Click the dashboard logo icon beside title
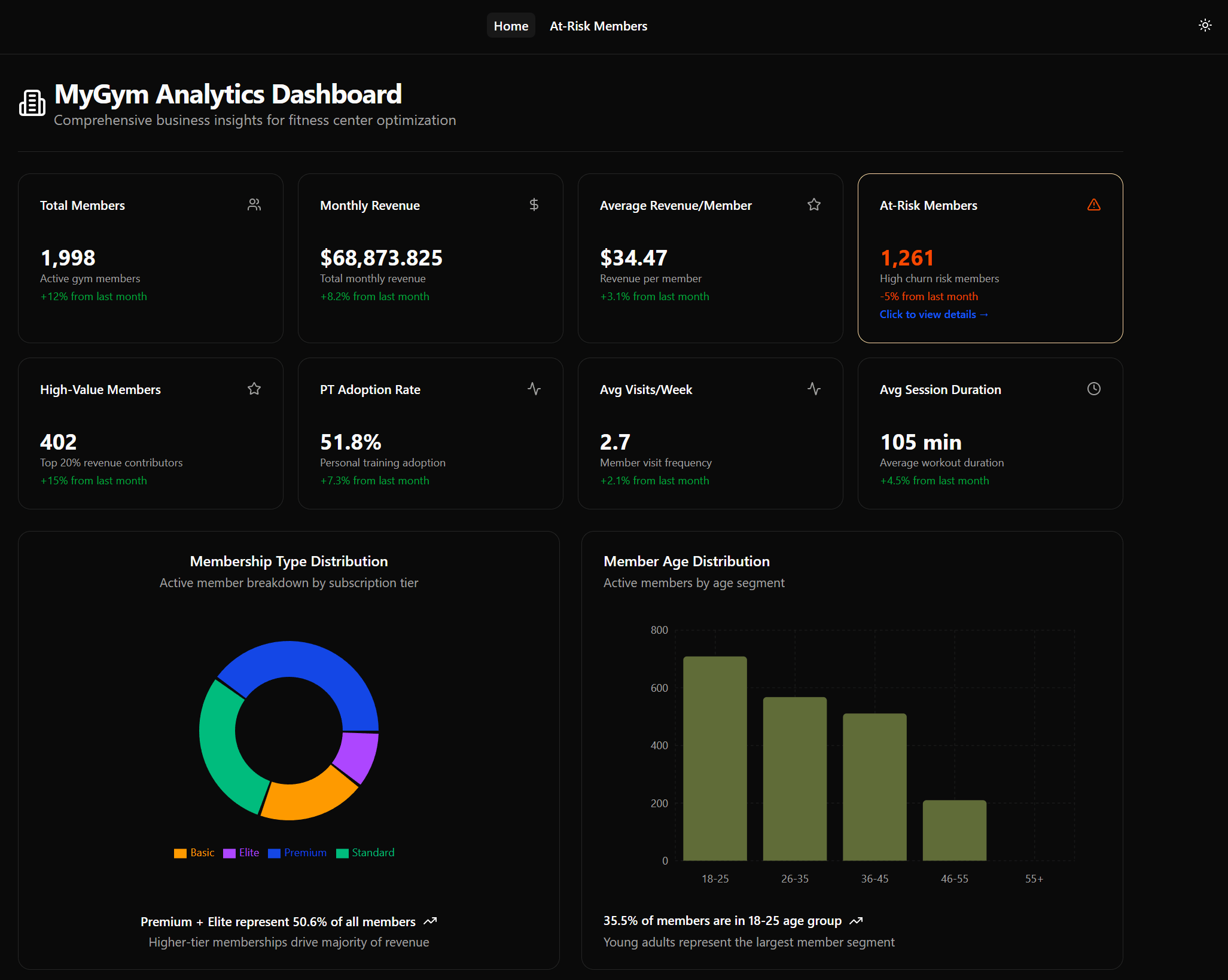The width and height of the screenshot is (1228, 980). point(32,103)
